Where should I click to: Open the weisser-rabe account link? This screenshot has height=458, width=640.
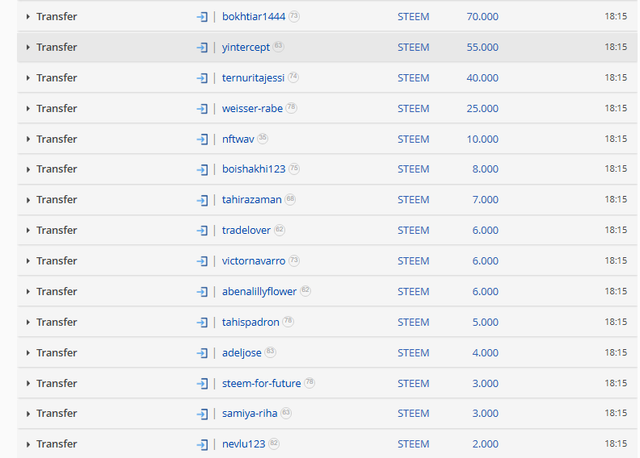[x=252, y=109]
